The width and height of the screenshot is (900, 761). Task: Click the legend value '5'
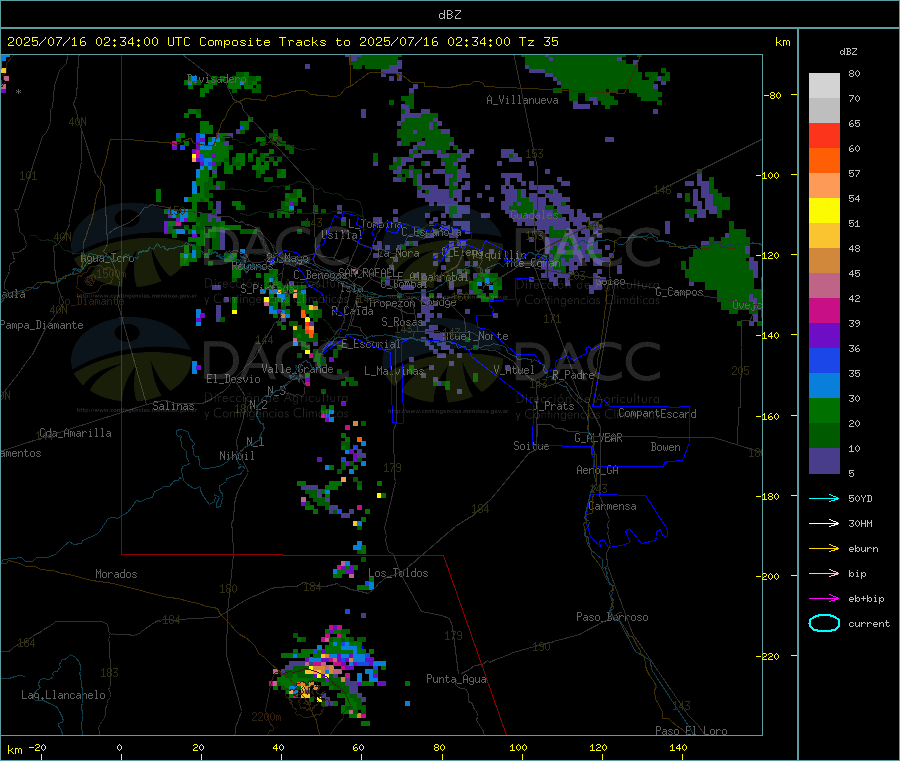click(851, 473)
